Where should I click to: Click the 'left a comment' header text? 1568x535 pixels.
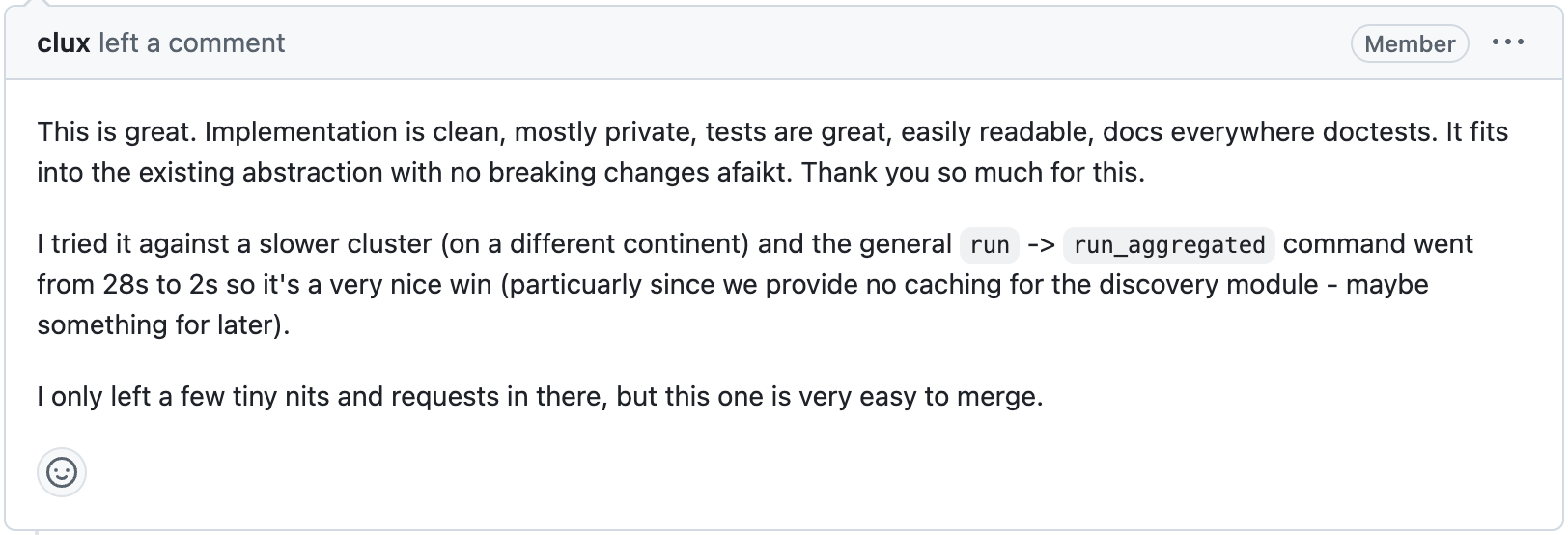pos(192,43)
